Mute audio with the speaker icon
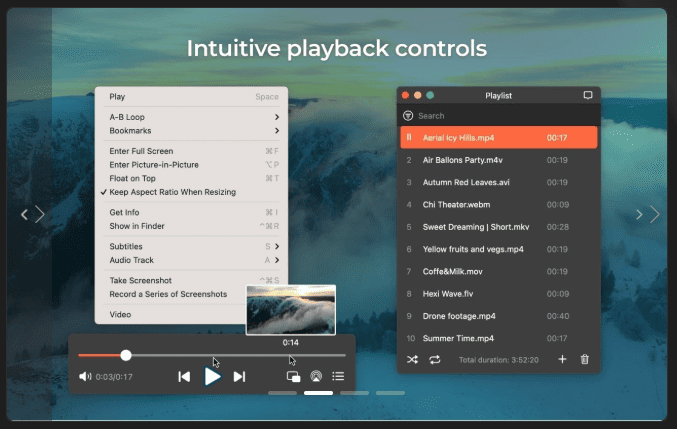This screenshot has width=677, height=429. tap(85, 377)
